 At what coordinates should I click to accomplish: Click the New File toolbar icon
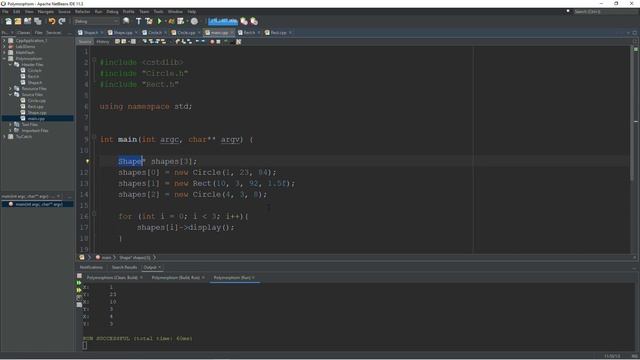(8, 21)
